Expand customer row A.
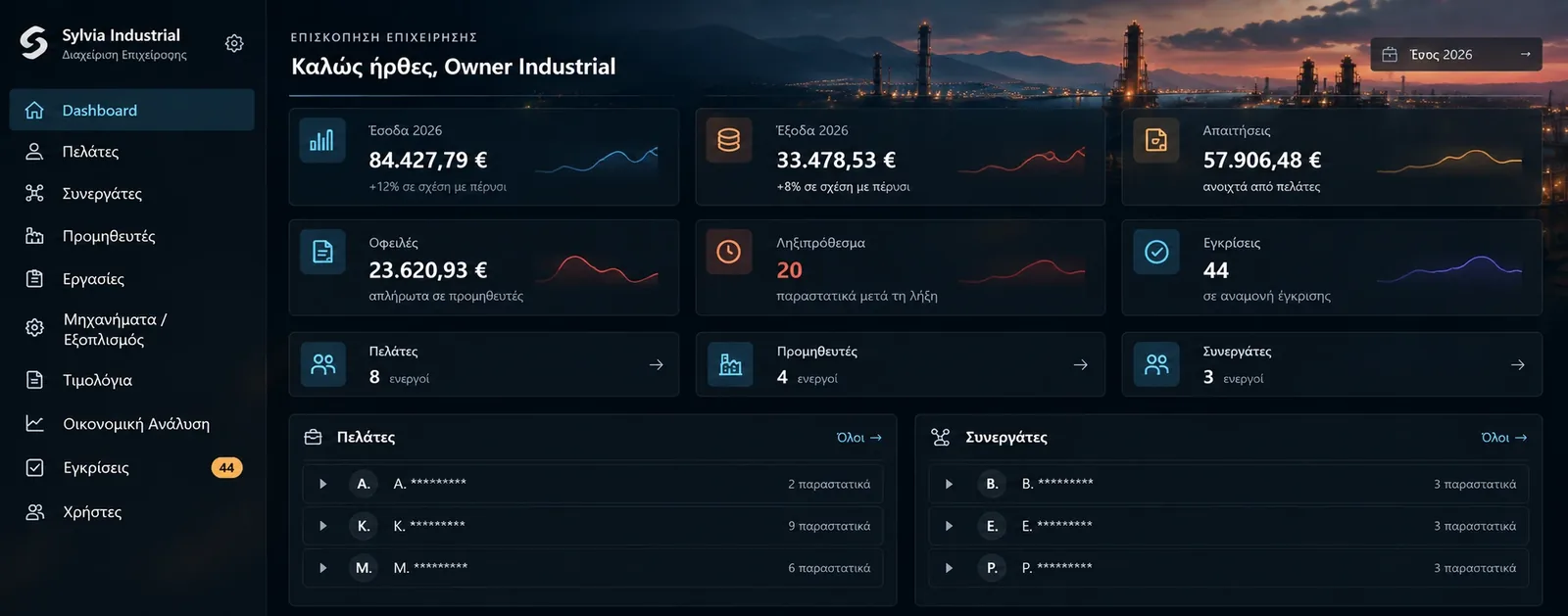This screenshot has height=616, width=1568. click(323, 484)
